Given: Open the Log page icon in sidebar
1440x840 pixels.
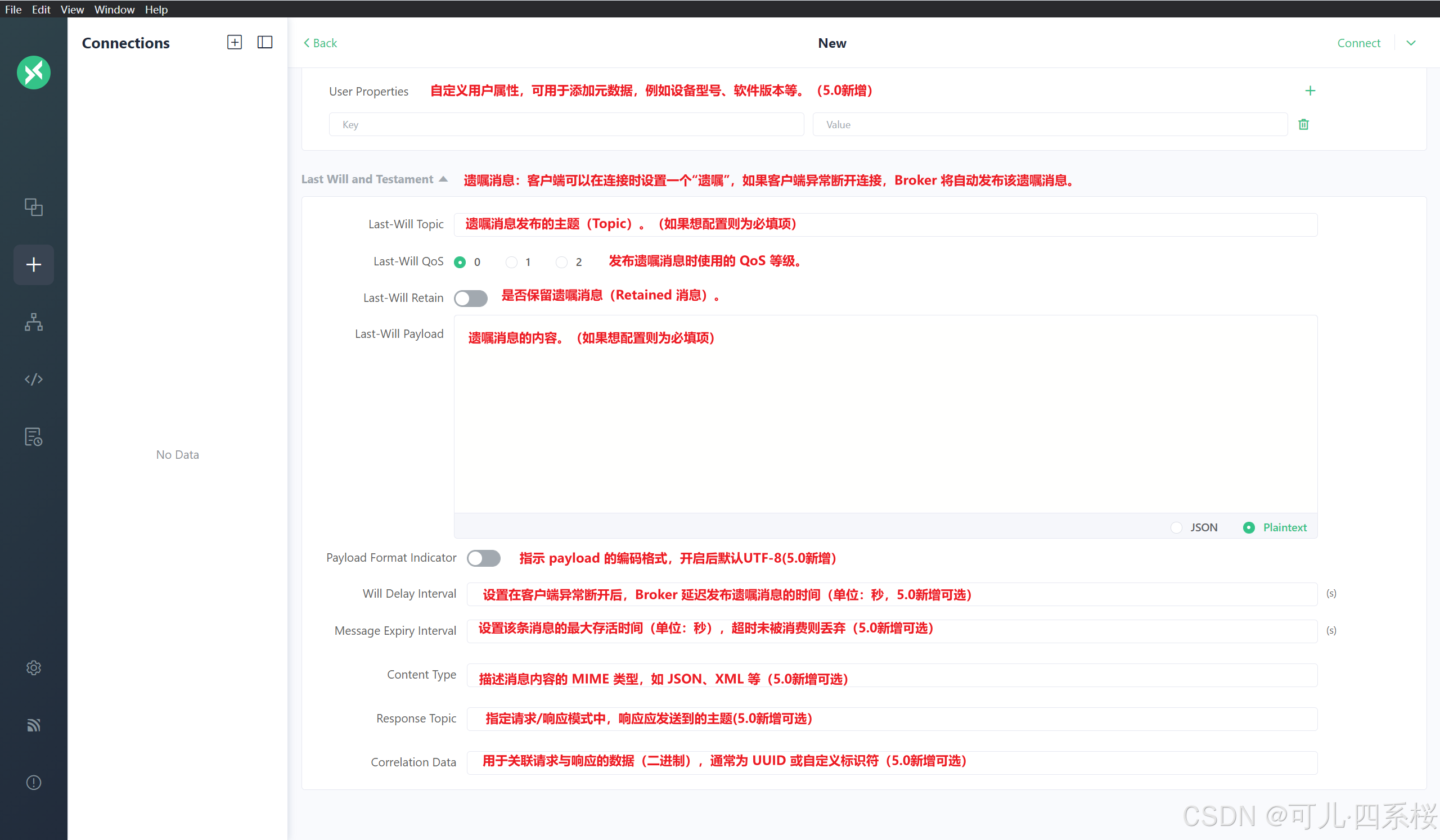Looking at the screenshot, I should pyautogui.click(x=34, y=437).
